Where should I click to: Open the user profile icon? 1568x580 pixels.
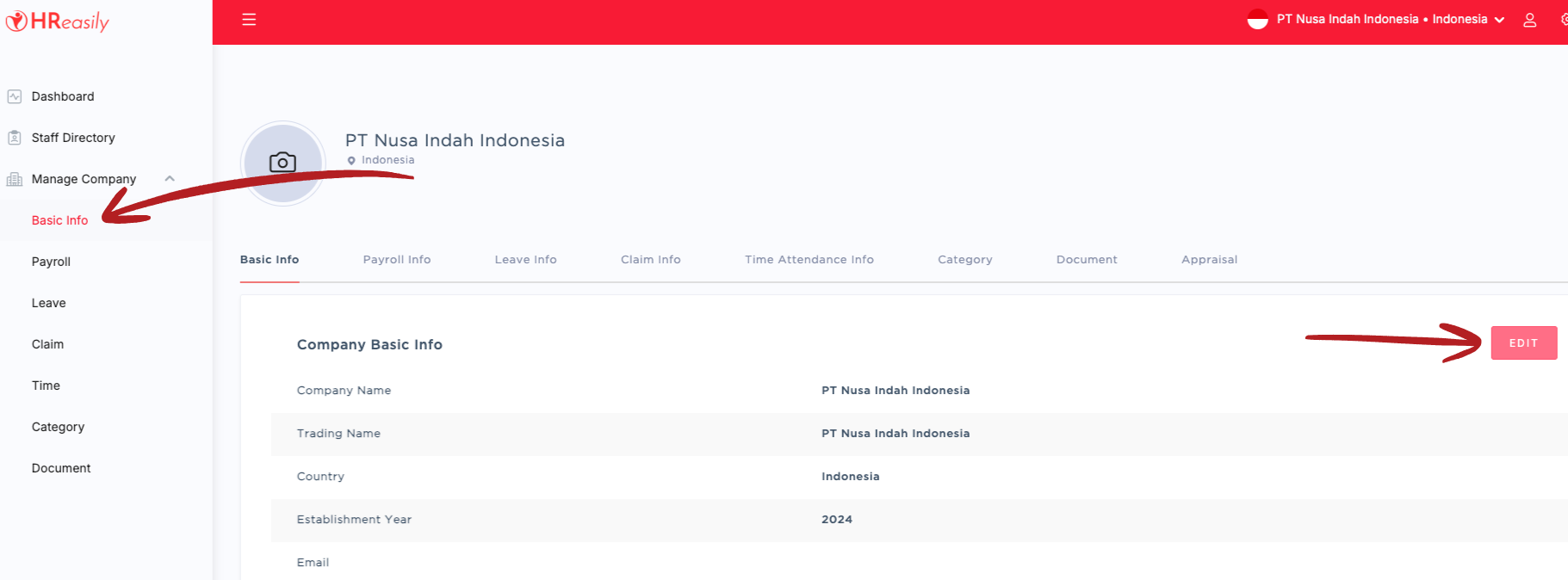click(1529, 20)
